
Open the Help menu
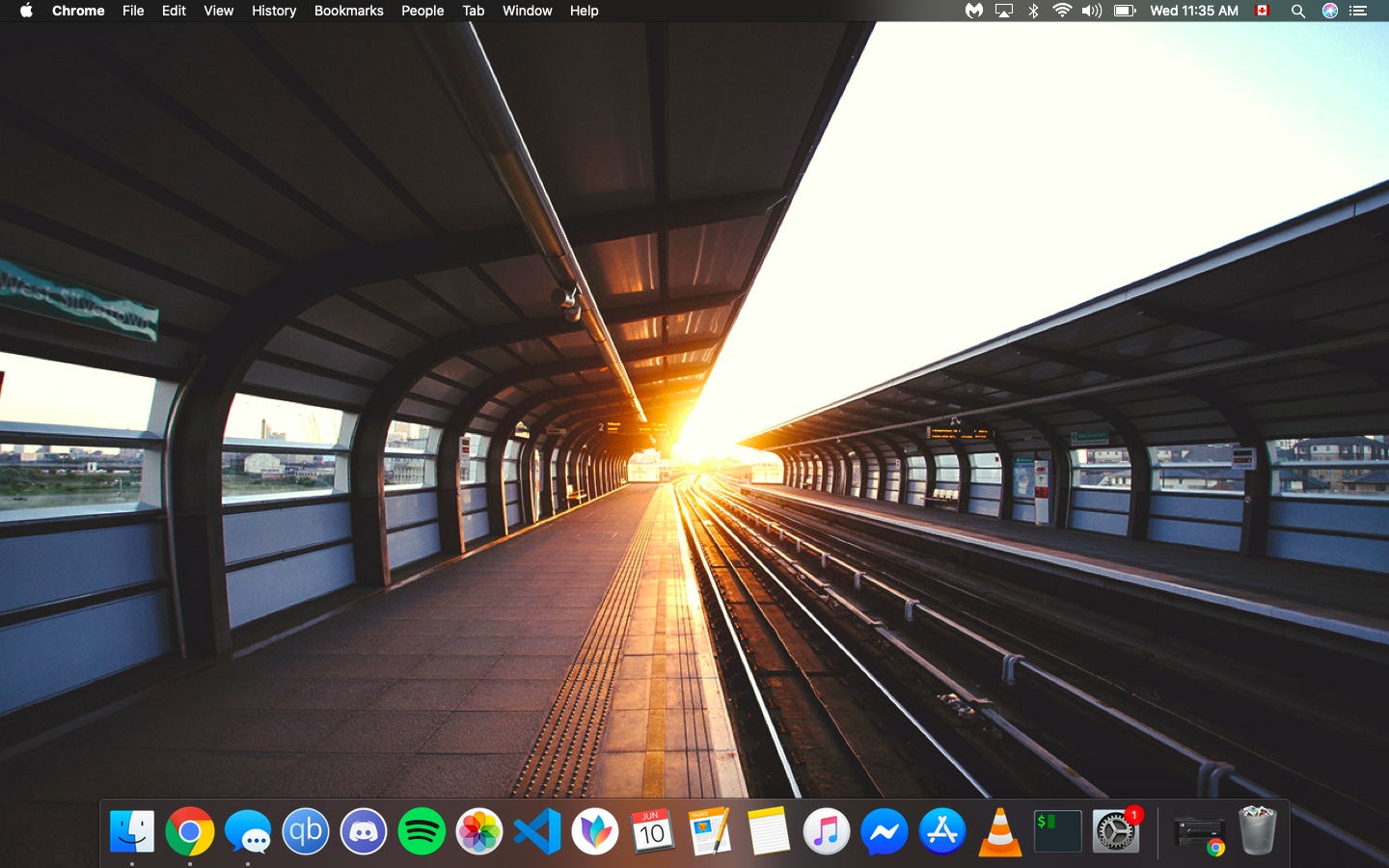tap(584, 11)
